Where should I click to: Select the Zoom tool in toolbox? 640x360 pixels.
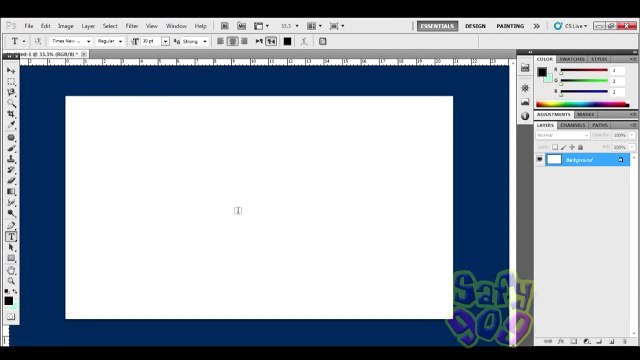[11, 281]
